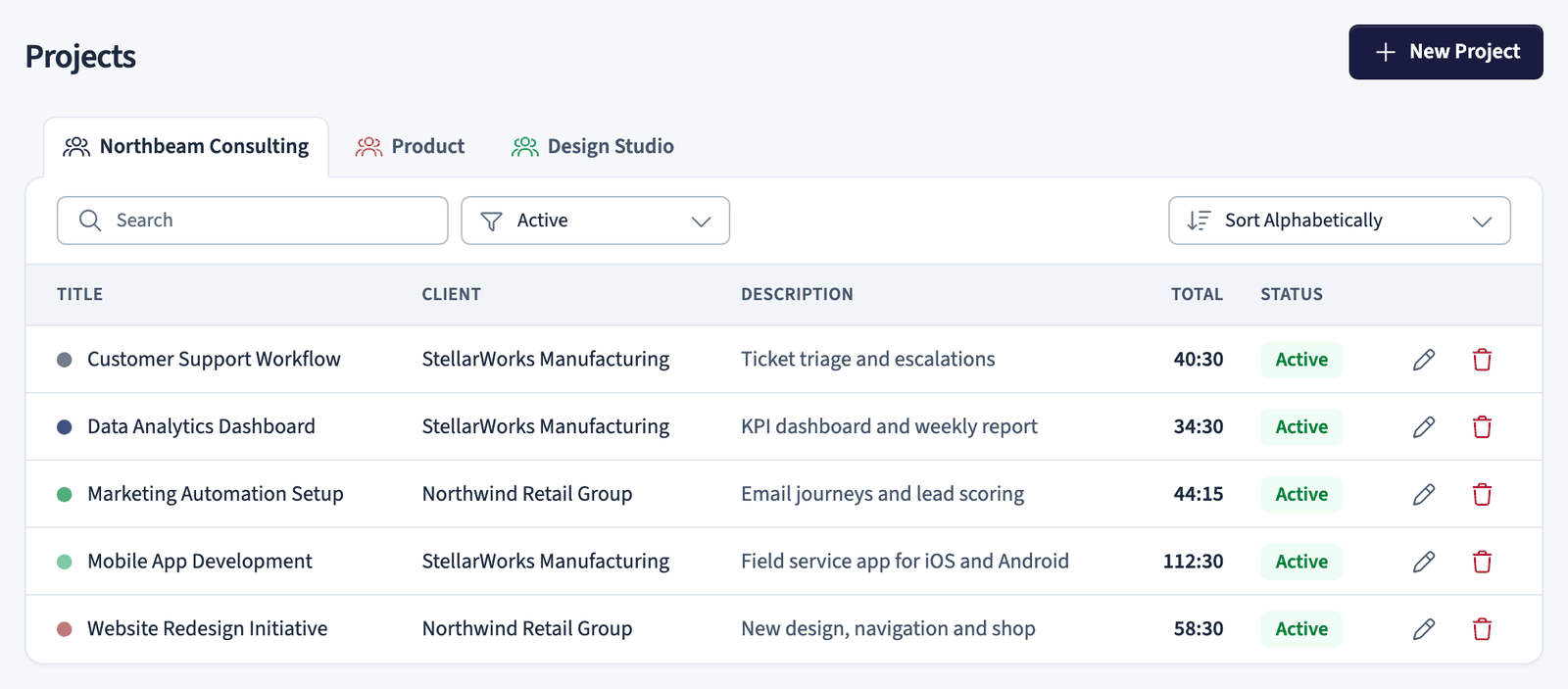Switch to the Northbeam Consulting tab
Screen dimensions: 1568x689
point(186,147)
